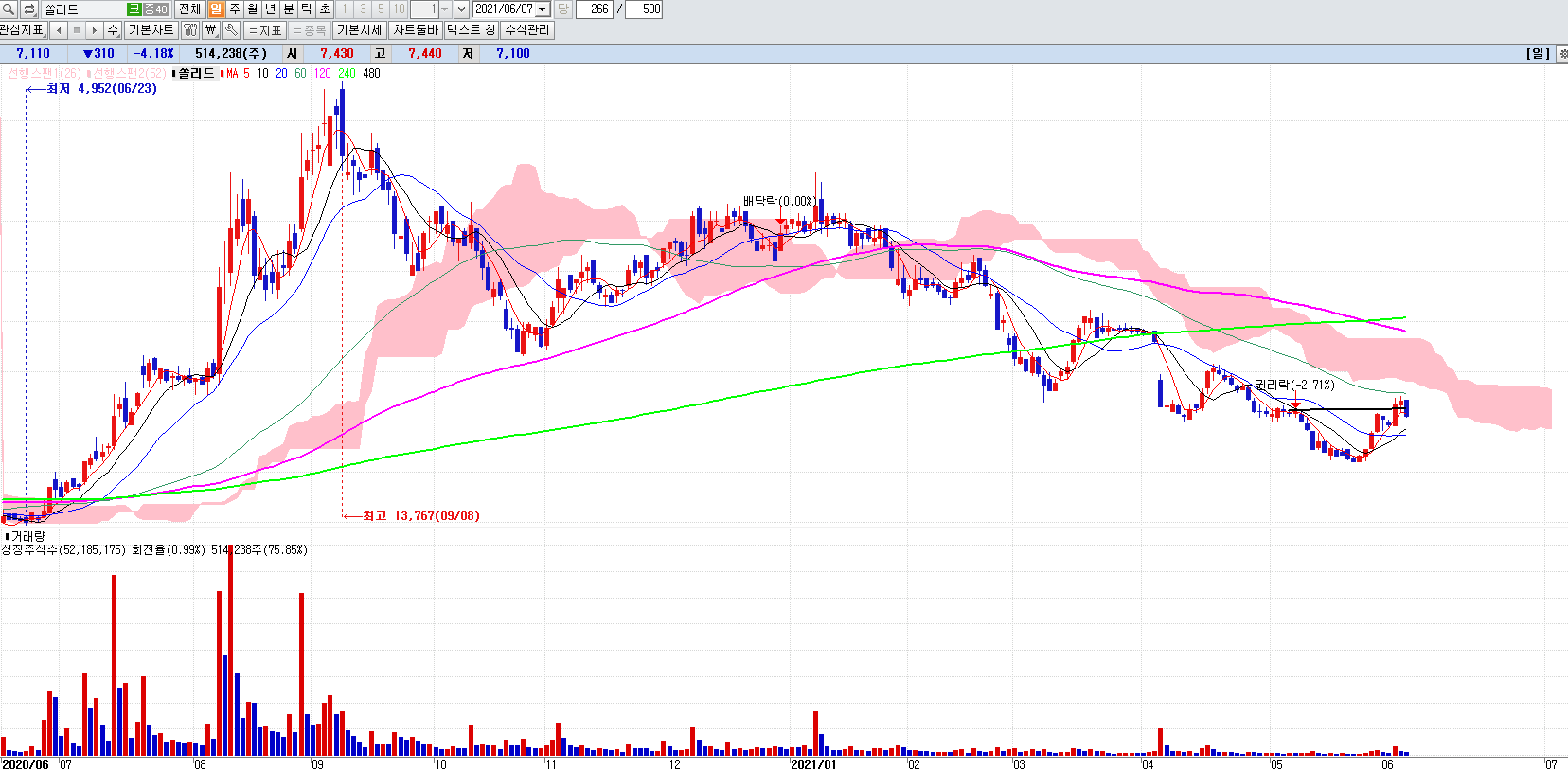Click the 권리락(-2.71%) annotation
1568x772 pixels.
(x=1294, y=385)
